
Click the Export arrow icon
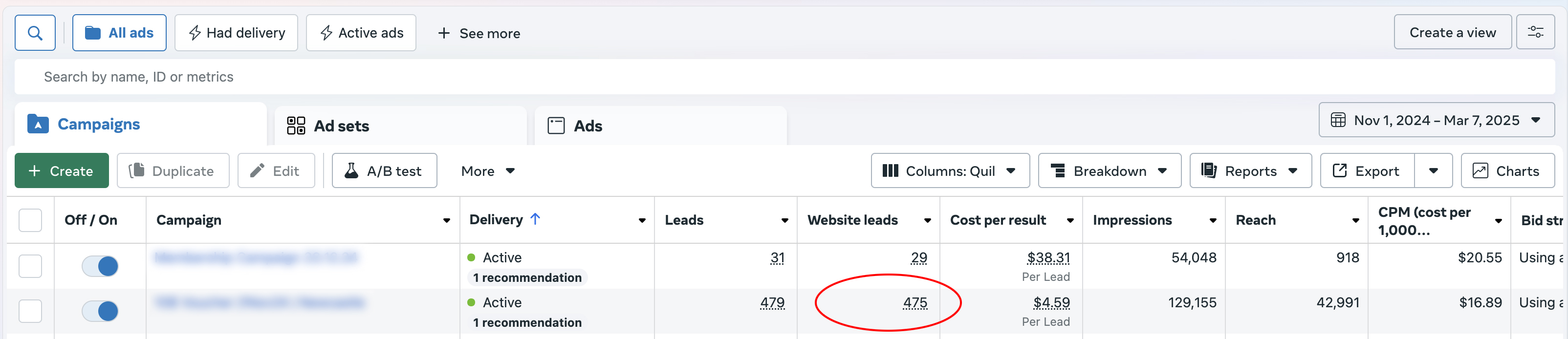tap(1340, 170)
